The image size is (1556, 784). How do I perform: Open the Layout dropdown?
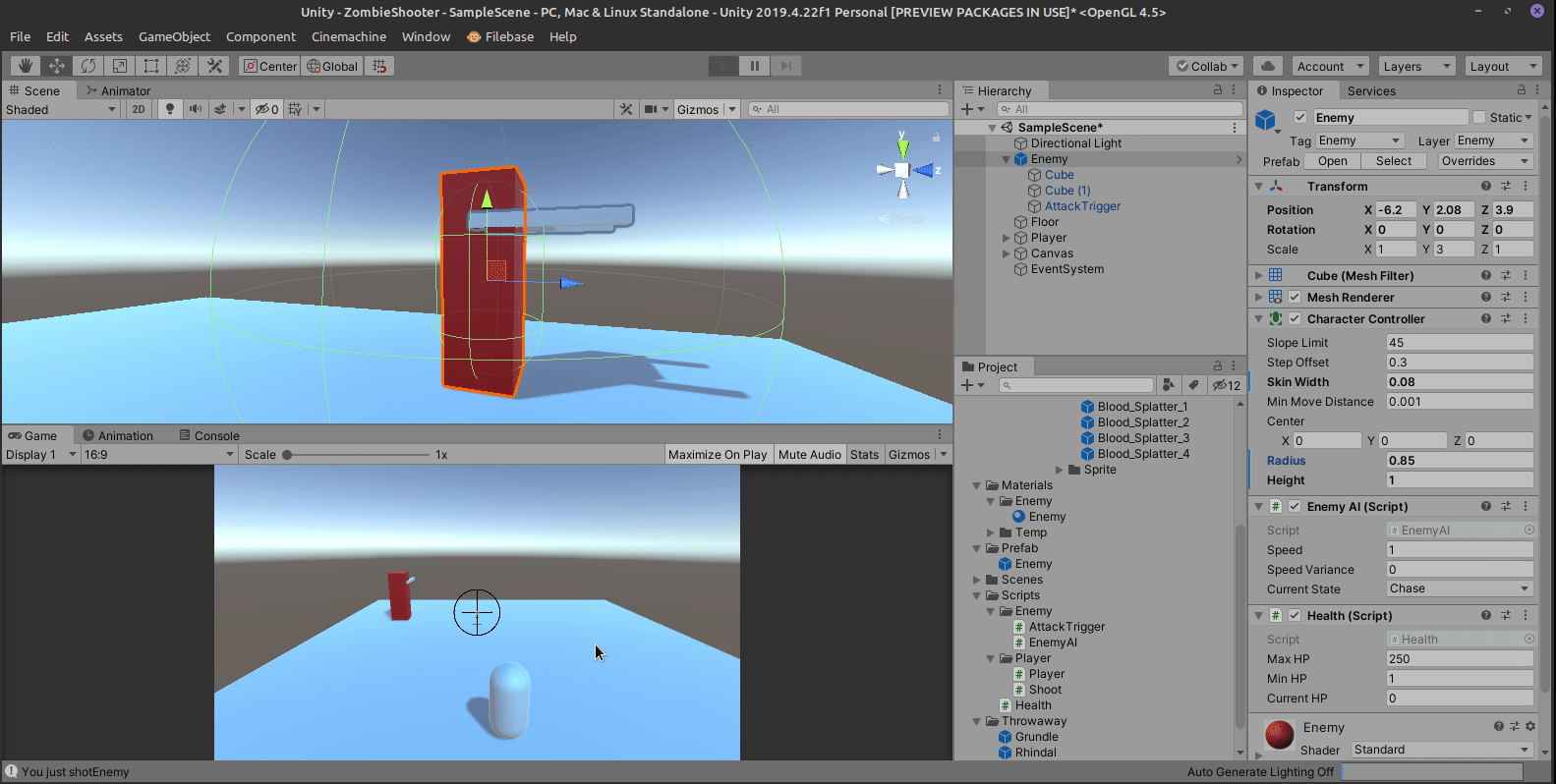point(1503,66)
